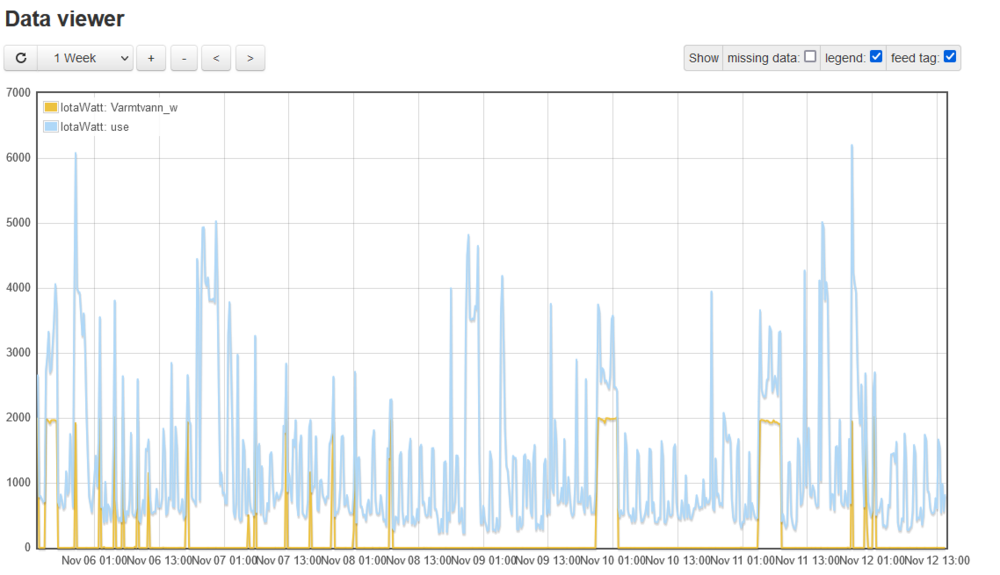Viewport: 1000px width, 575px height.
Task: Select the IotaWatt: use legend label
Action: [x=95, y=127]
